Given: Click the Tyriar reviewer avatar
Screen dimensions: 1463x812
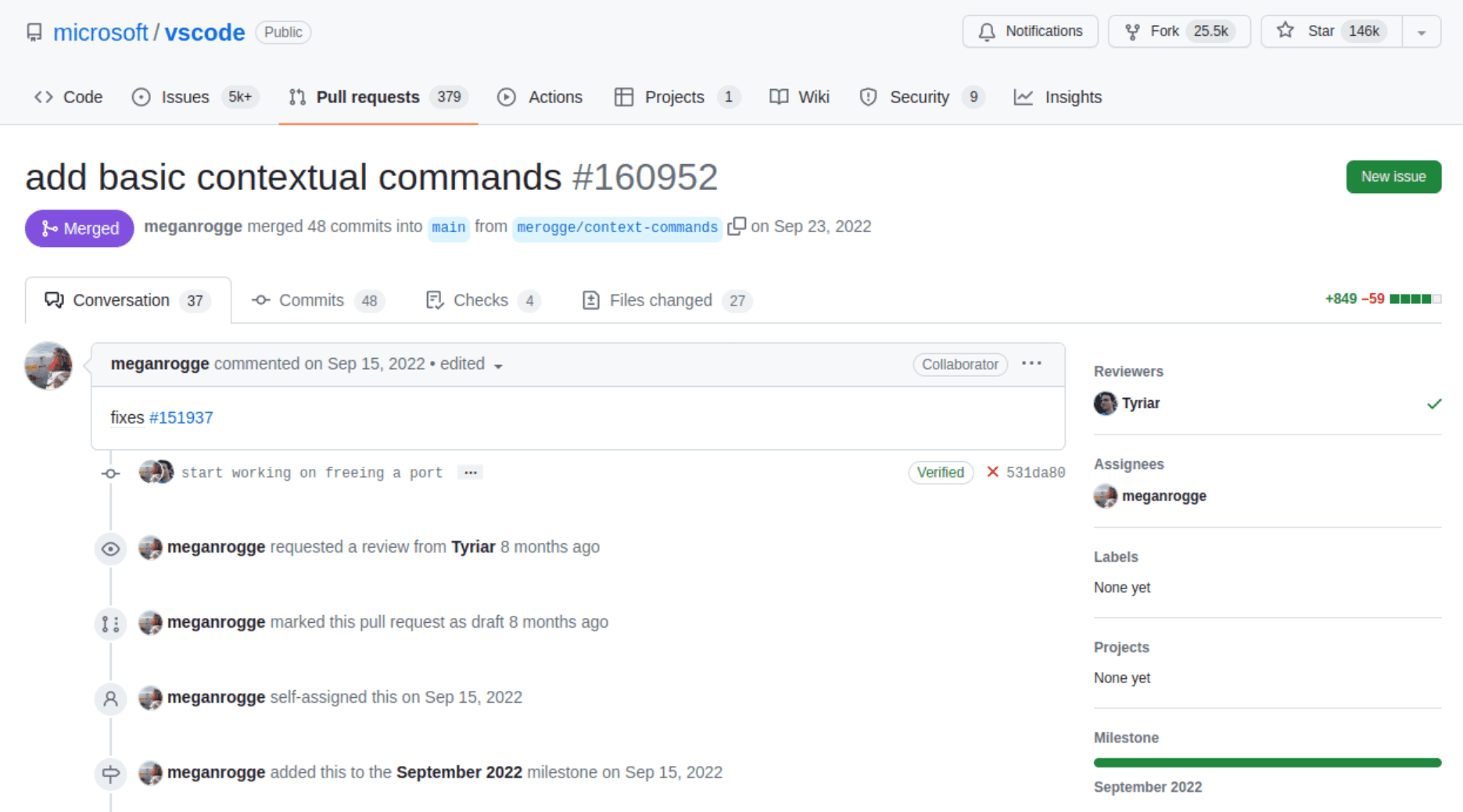Looking at the screenshot, I should point(1105,403).
